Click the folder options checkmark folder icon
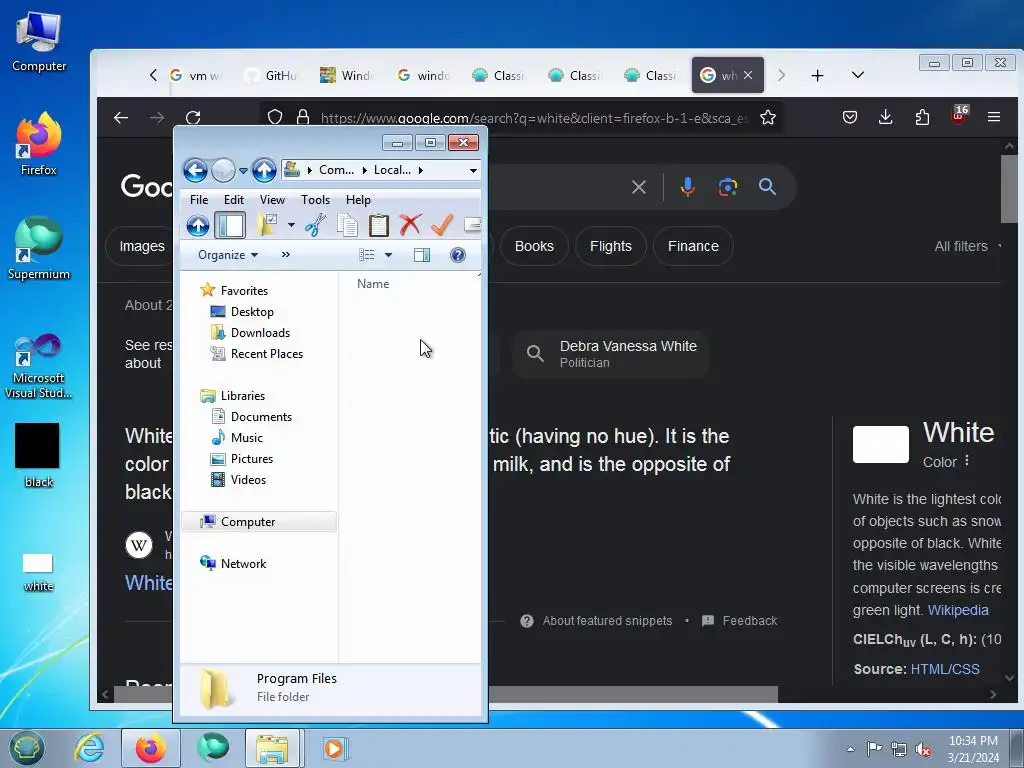This screenshot has width=1024, height=768. tap(268, 225)
